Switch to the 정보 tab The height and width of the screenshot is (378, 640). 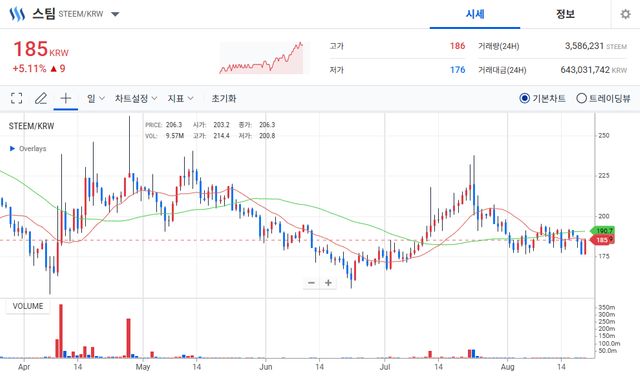(565, 14)
